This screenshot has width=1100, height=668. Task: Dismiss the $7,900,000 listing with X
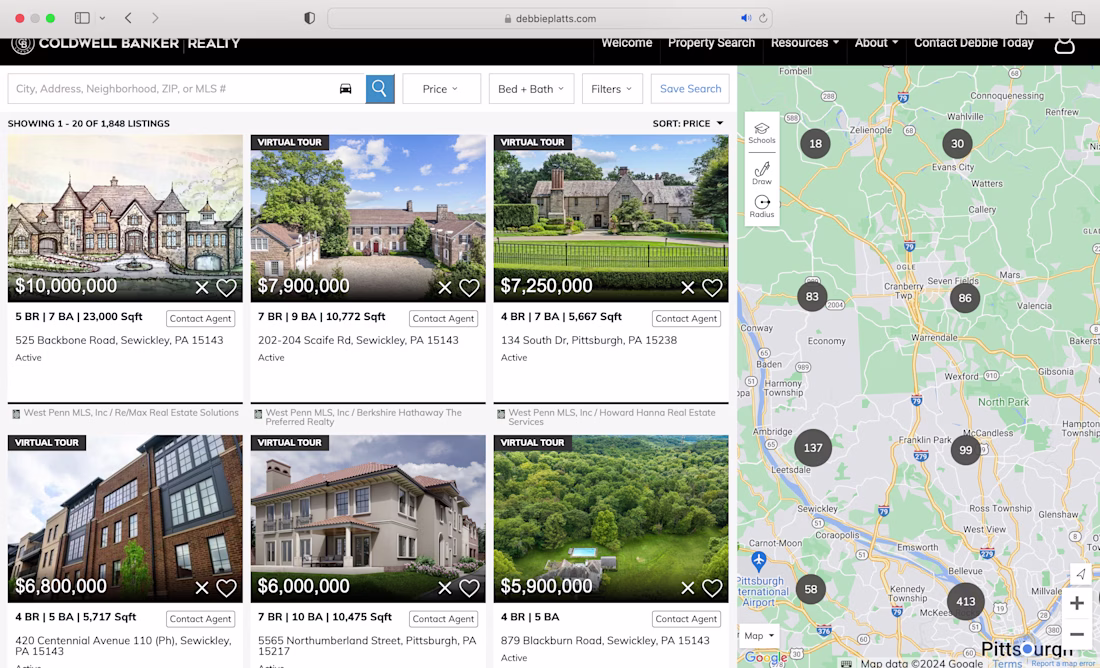pyautogui.click(x=445, y=288)
